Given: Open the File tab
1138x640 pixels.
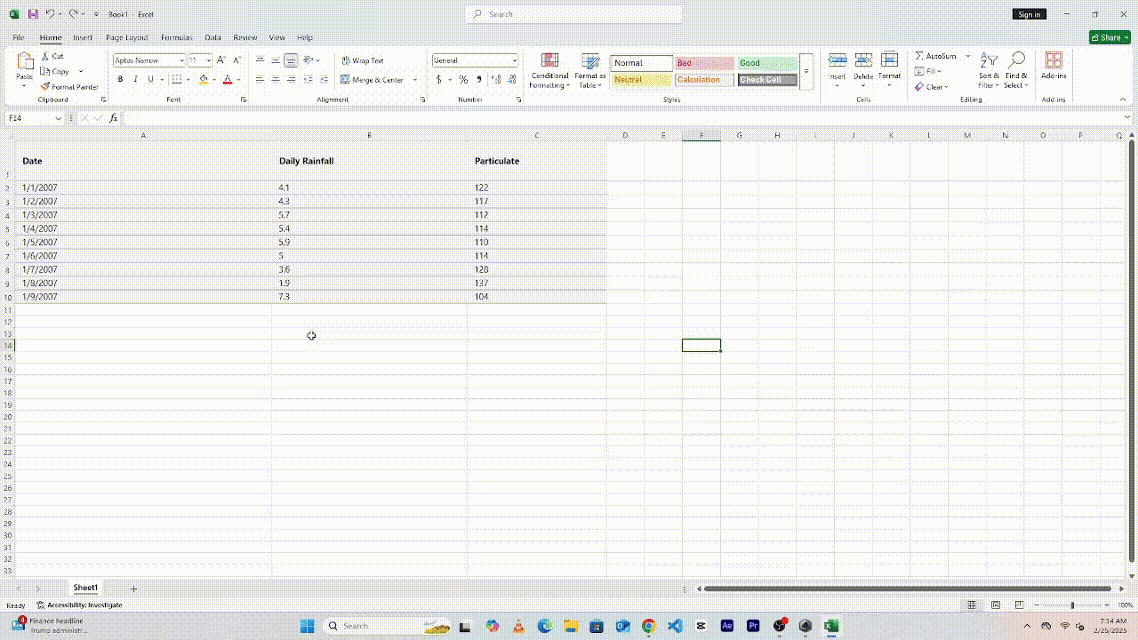Looking at the screenshot, I should [18, 37].
